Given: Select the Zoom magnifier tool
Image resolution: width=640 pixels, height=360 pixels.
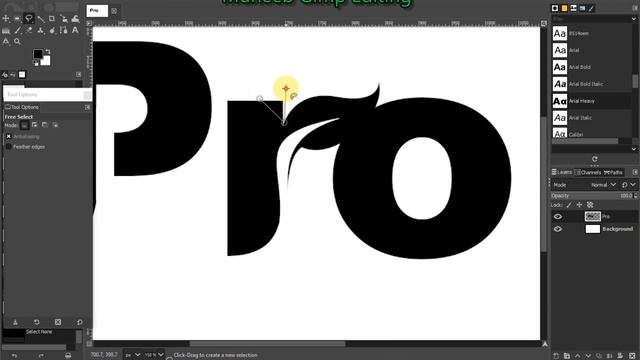Looking at the screenshot, I should (x=17, y=42).
